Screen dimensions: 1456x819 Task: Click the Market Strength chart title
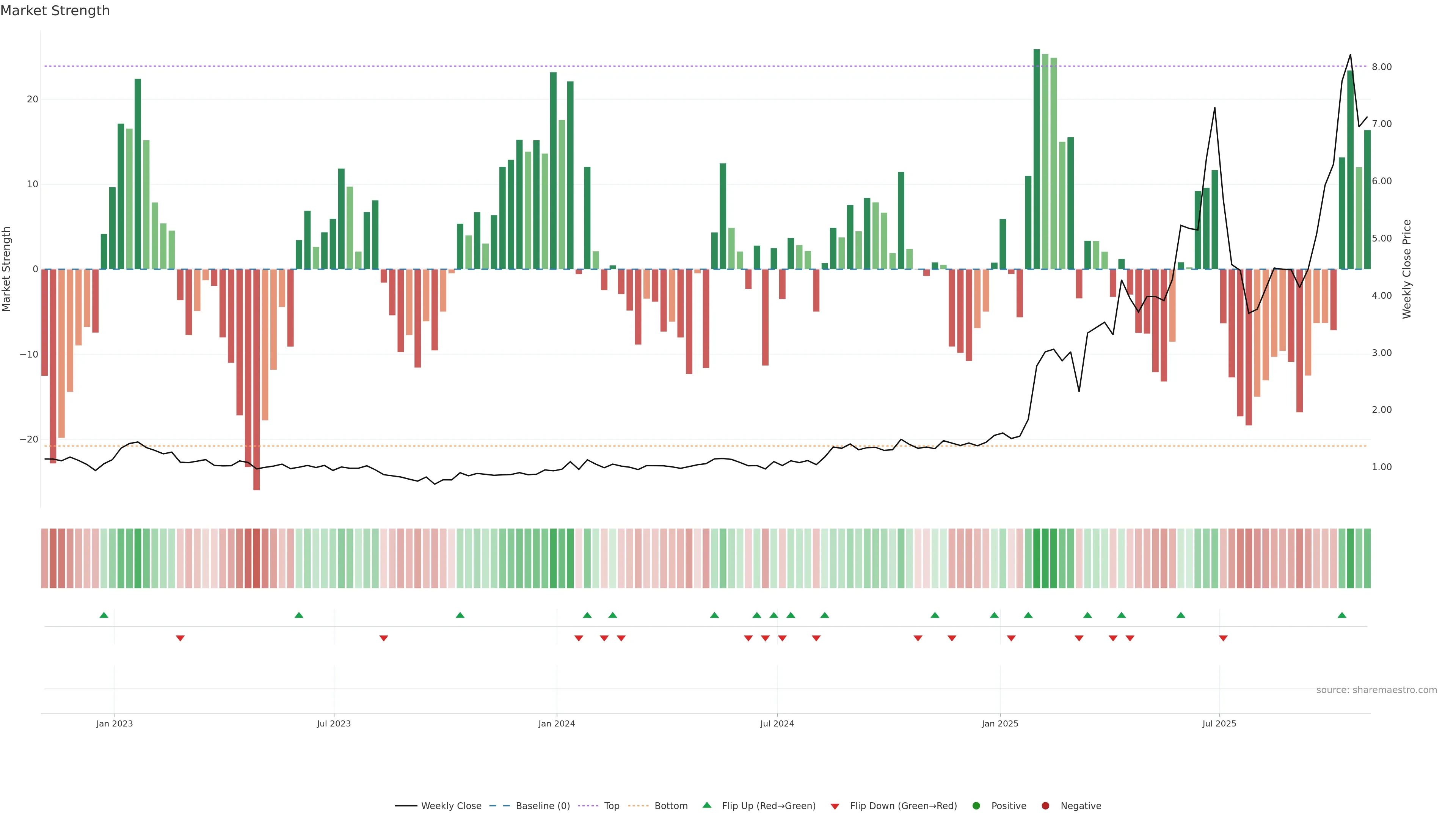tap(55, 11)
